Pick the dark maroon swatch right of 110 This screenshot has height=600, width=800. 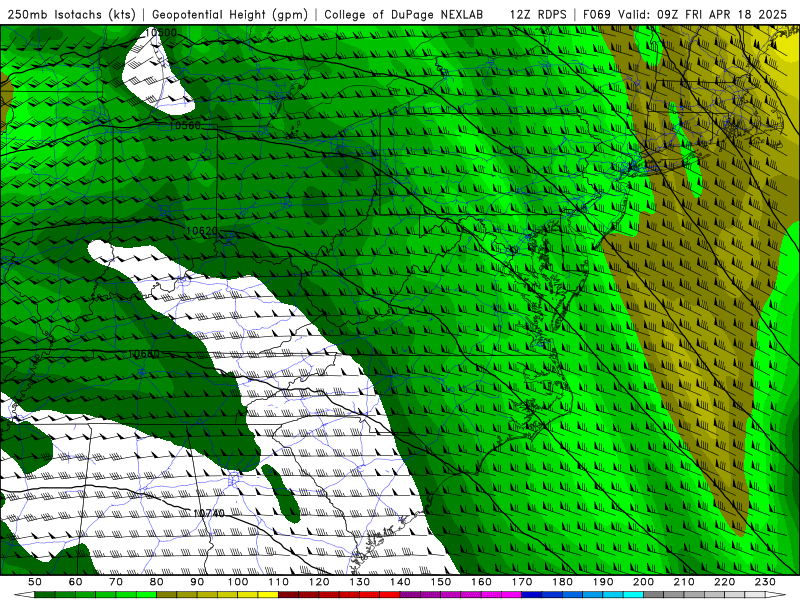click(x=289, y=595)
